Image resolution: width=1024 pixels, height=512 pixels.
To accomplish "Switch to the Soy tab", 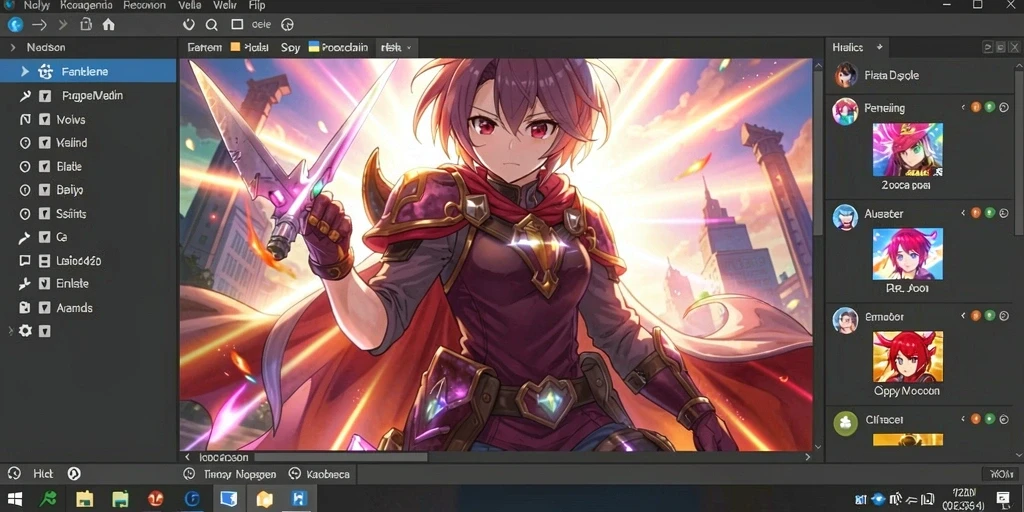I will point(291,48).
